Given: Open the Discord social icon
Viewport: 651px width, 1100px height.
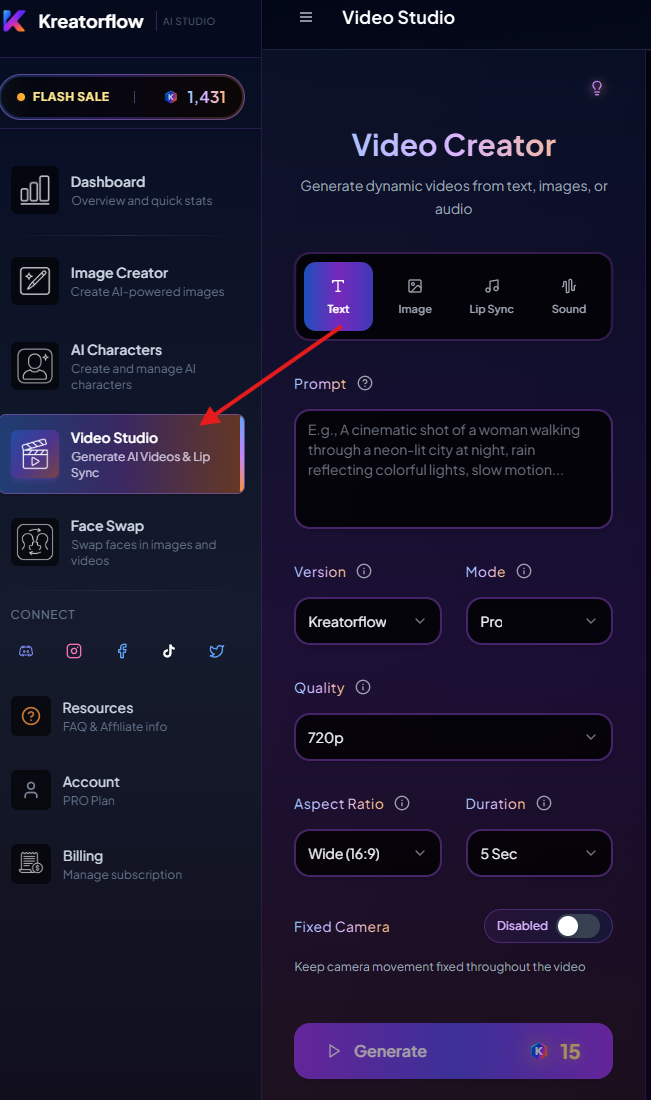Looking at the screenshot, I should click(x=27, y=651).
